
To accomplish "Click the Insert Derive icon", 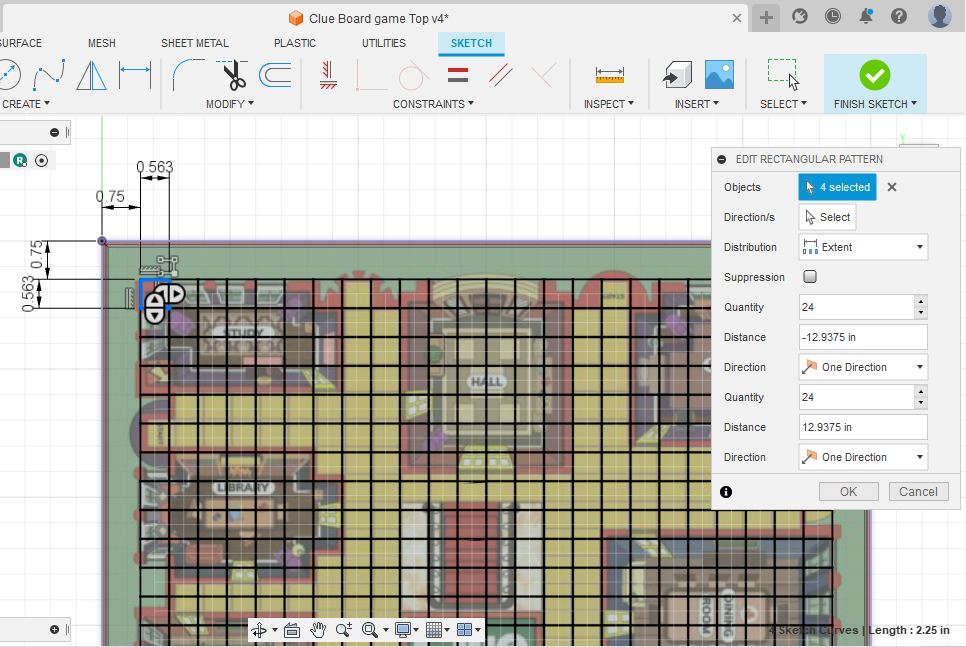I will click(x=677, y=75).
